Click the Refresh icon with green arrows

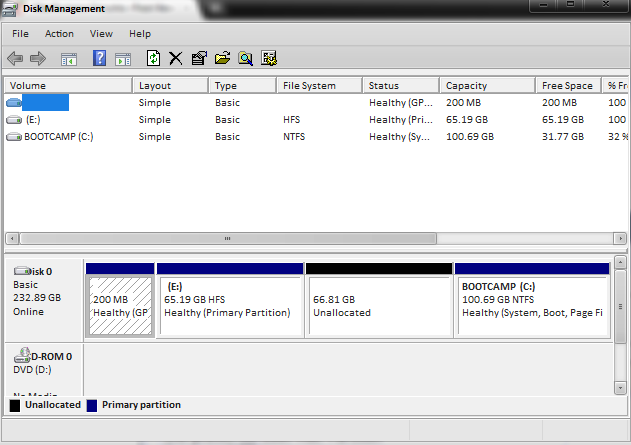click(x=153, y=58)
